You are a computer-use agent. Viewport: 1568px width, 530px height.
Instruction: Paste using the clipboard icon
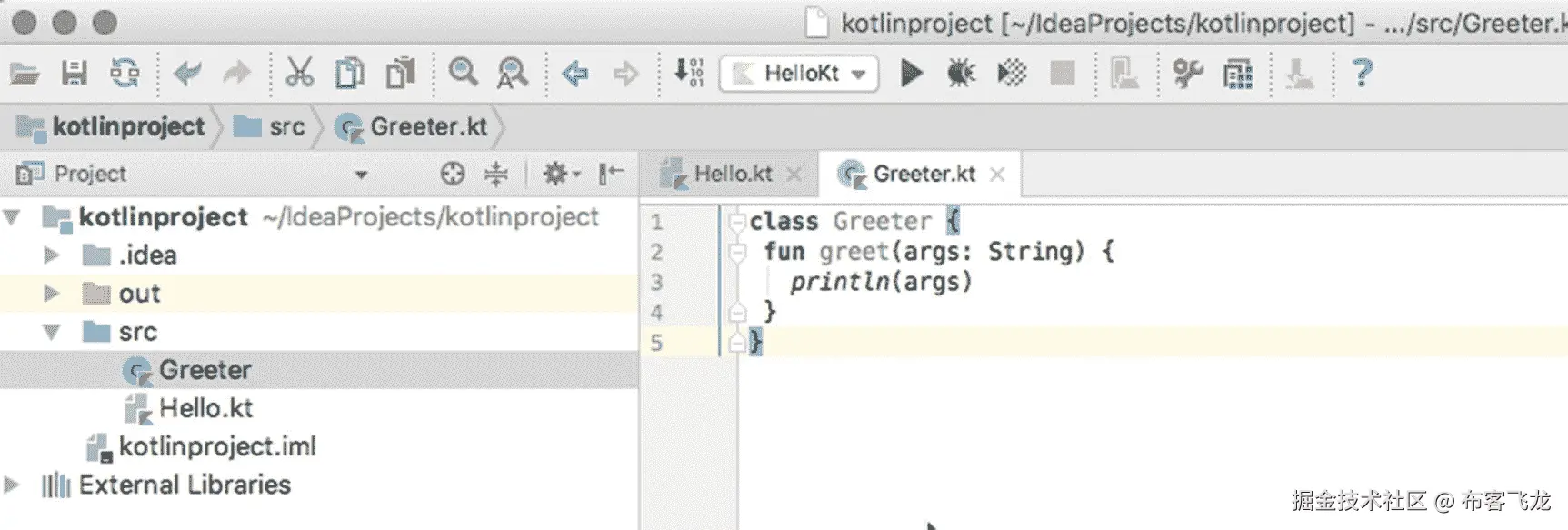tap(400, 73)
